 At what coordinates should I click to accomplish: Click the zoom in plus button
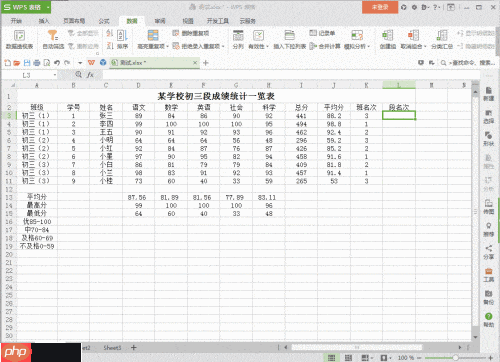click(x=490, y=358)
